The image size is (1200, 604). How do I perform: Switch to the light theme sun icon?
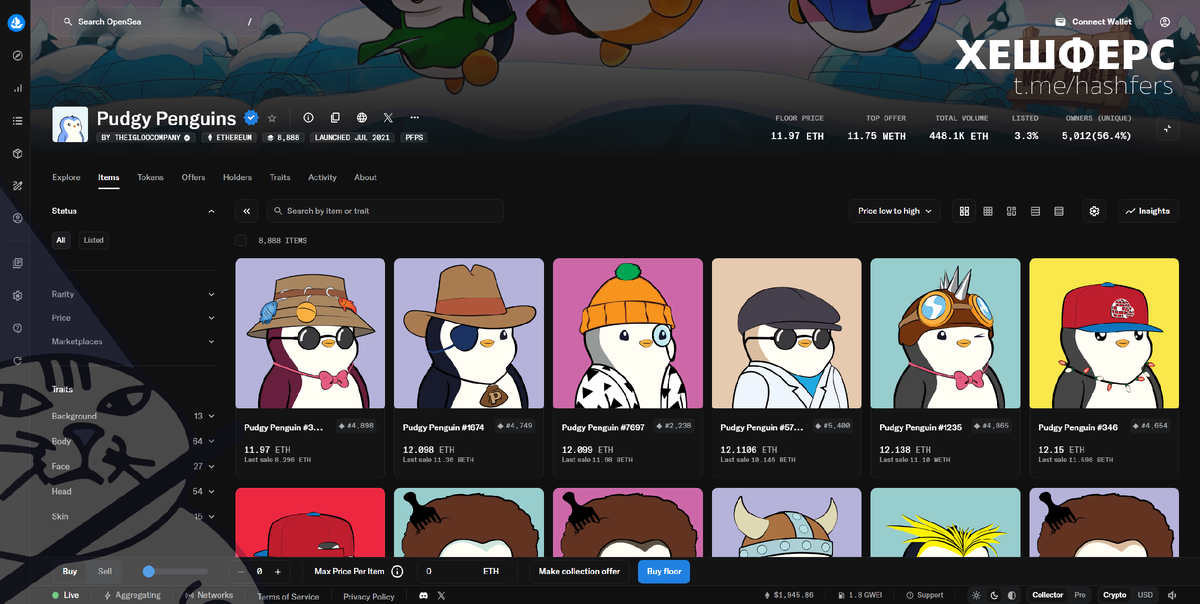(x=977, y=595)
